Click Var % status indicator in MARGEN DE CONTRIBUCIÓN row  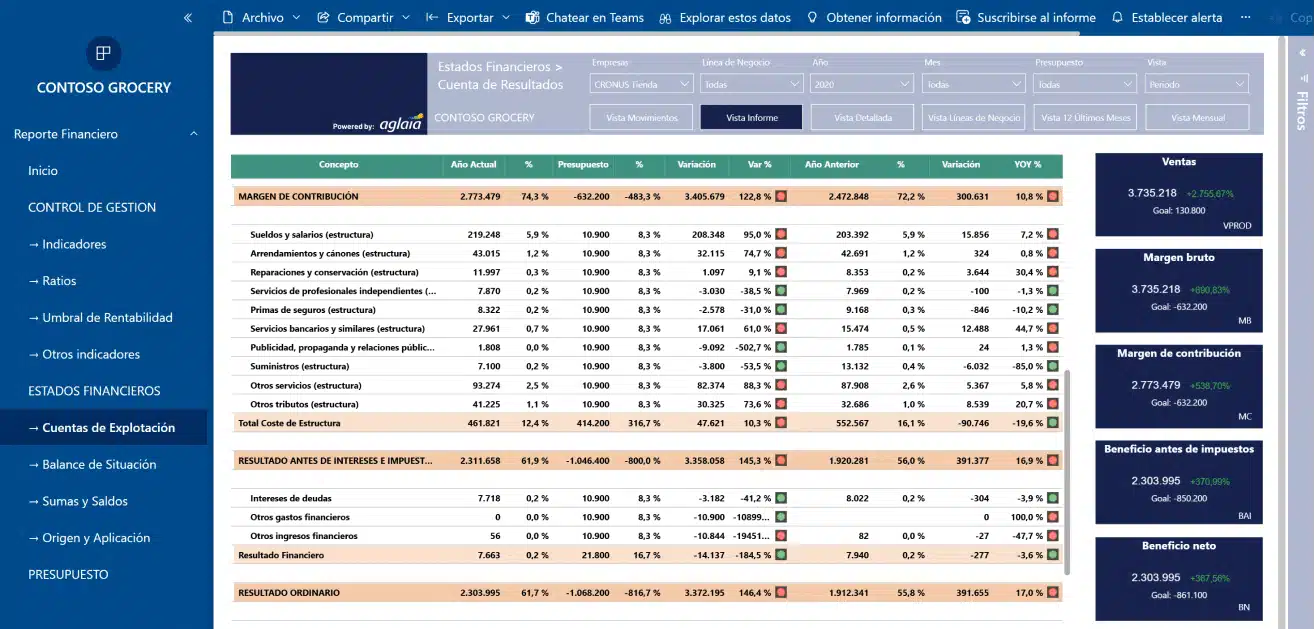point(781,197)
